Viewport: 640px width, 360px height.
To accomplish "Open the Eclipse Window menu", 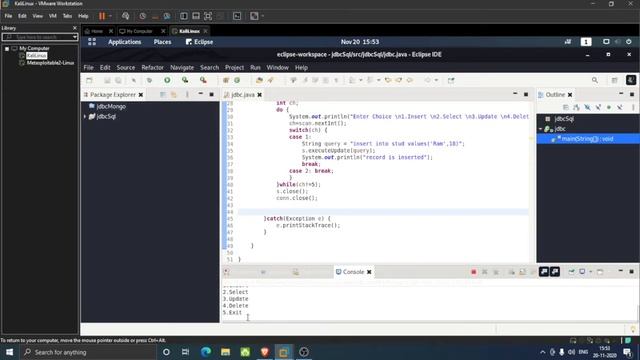I will click(278, 68).
